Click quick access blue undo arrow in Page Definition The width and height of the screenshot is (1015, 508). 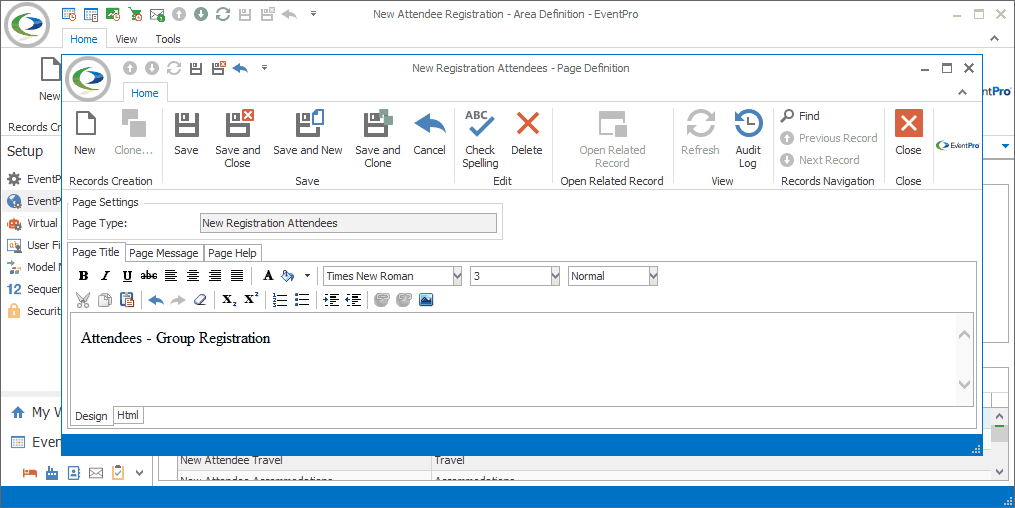click(x=240, y=67)
